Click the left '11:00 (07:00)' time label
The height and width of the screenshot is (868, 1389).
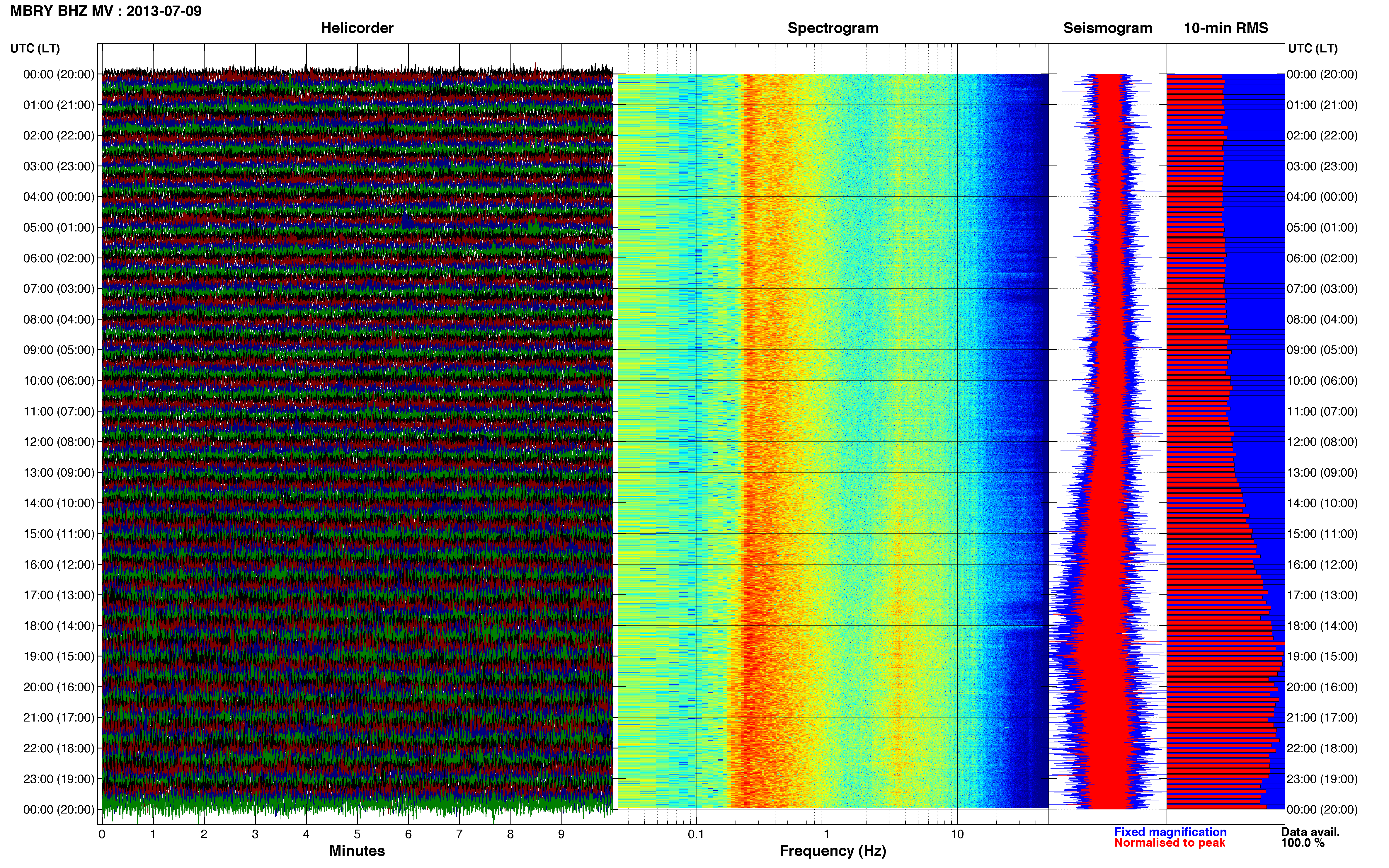(x=59, y=412)
